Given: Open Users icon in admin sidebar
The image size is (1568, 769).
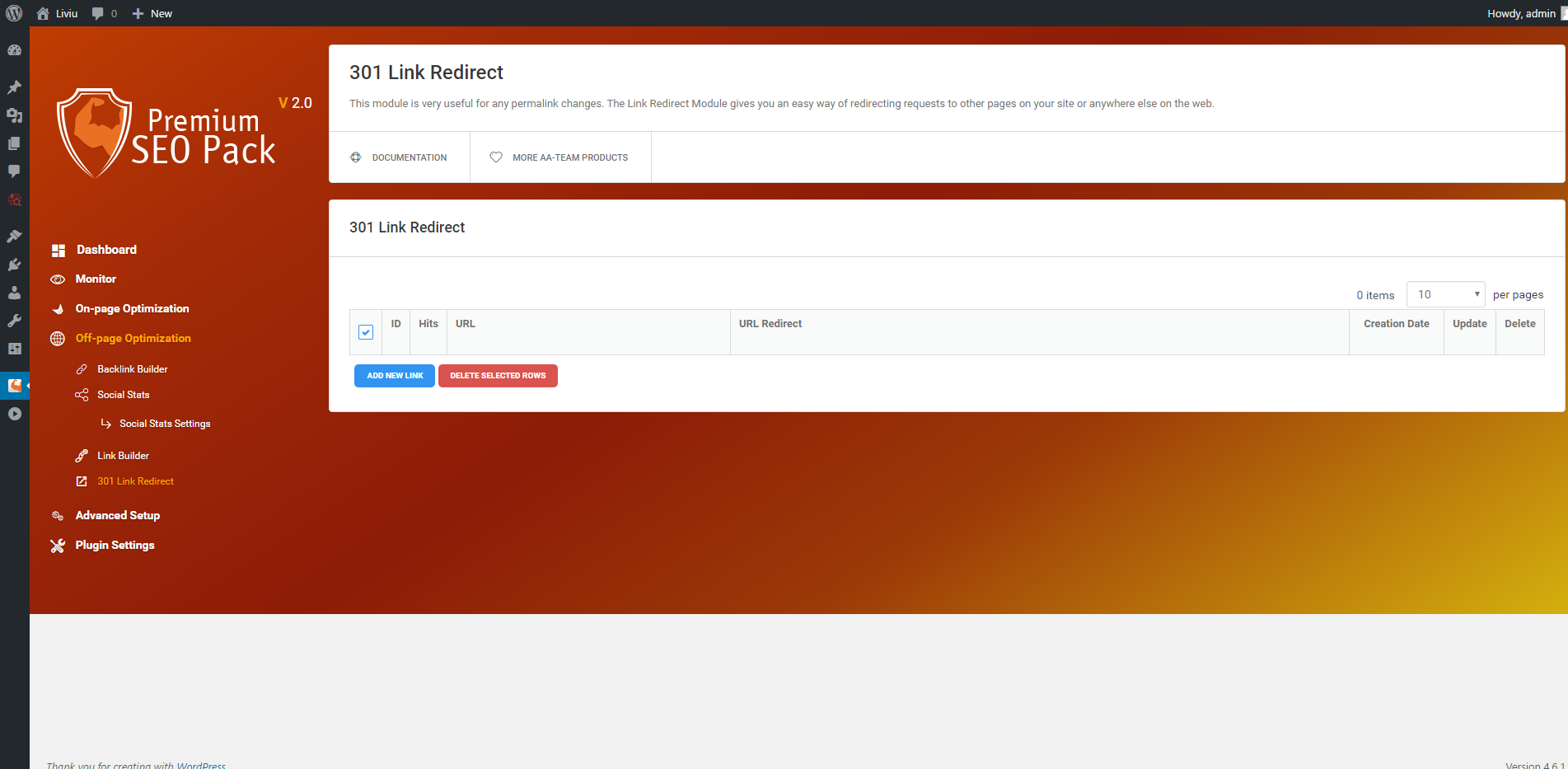Looking at the screenshot, I should 14,293.
